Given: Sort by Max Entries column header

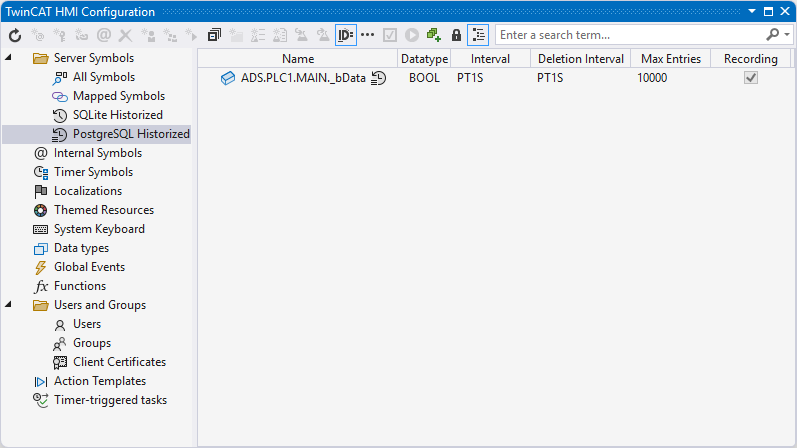Looking at the screenshot, I should tap(671, 59).
